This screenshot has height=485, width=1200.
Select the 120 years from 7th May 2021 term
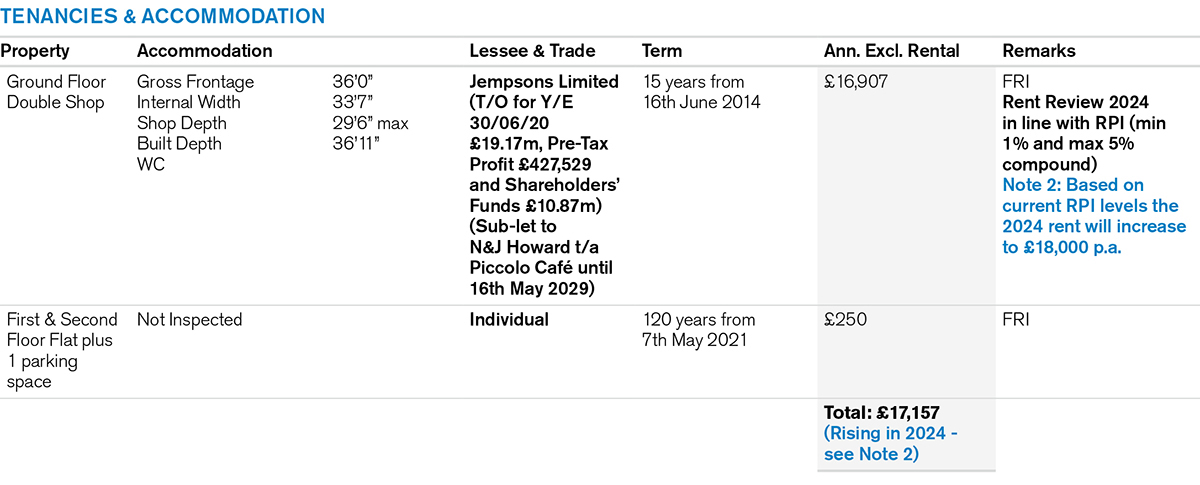coord(698,330)
